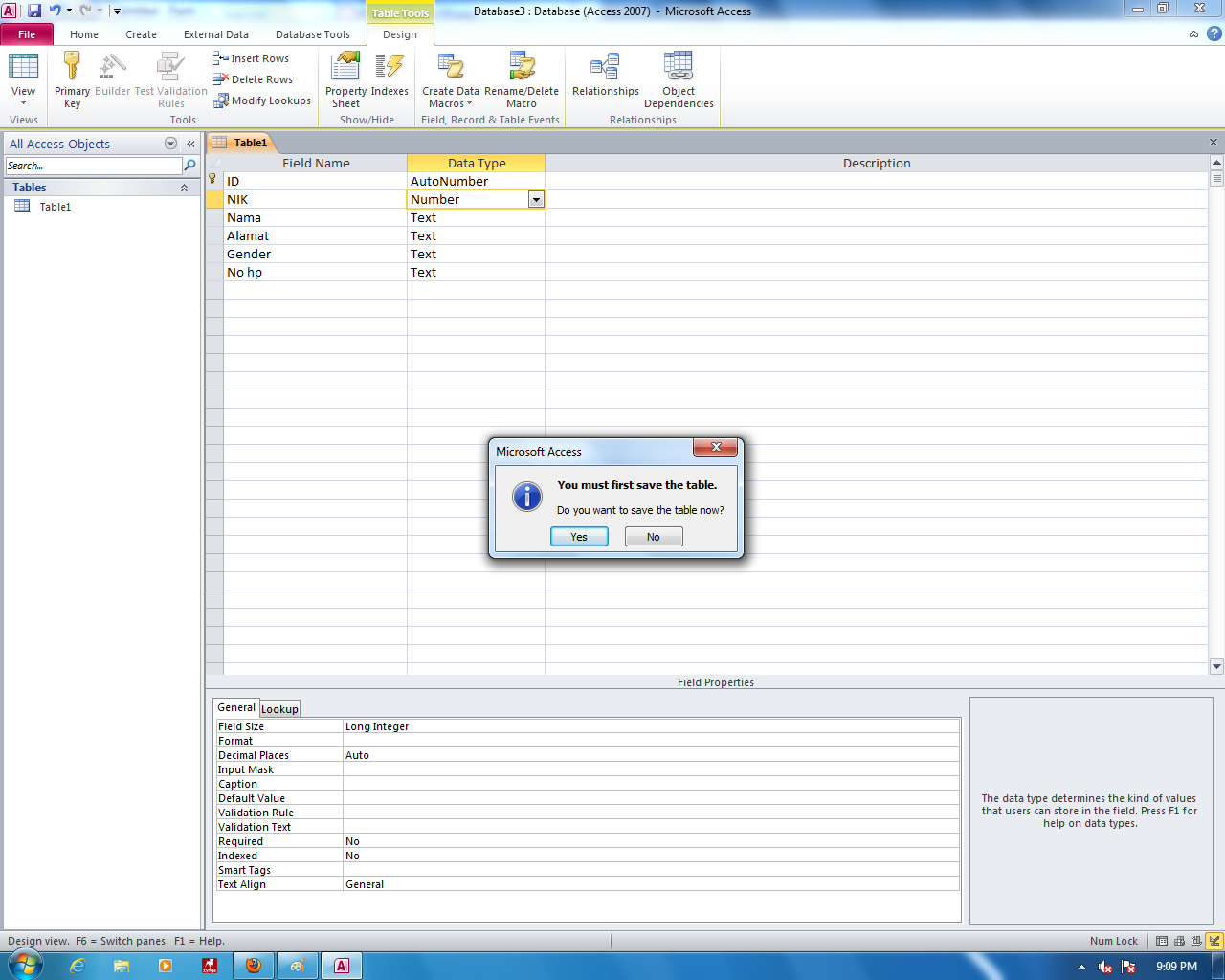Select the General field properties tab
The image size is (1225, 980).
[236, 707]
